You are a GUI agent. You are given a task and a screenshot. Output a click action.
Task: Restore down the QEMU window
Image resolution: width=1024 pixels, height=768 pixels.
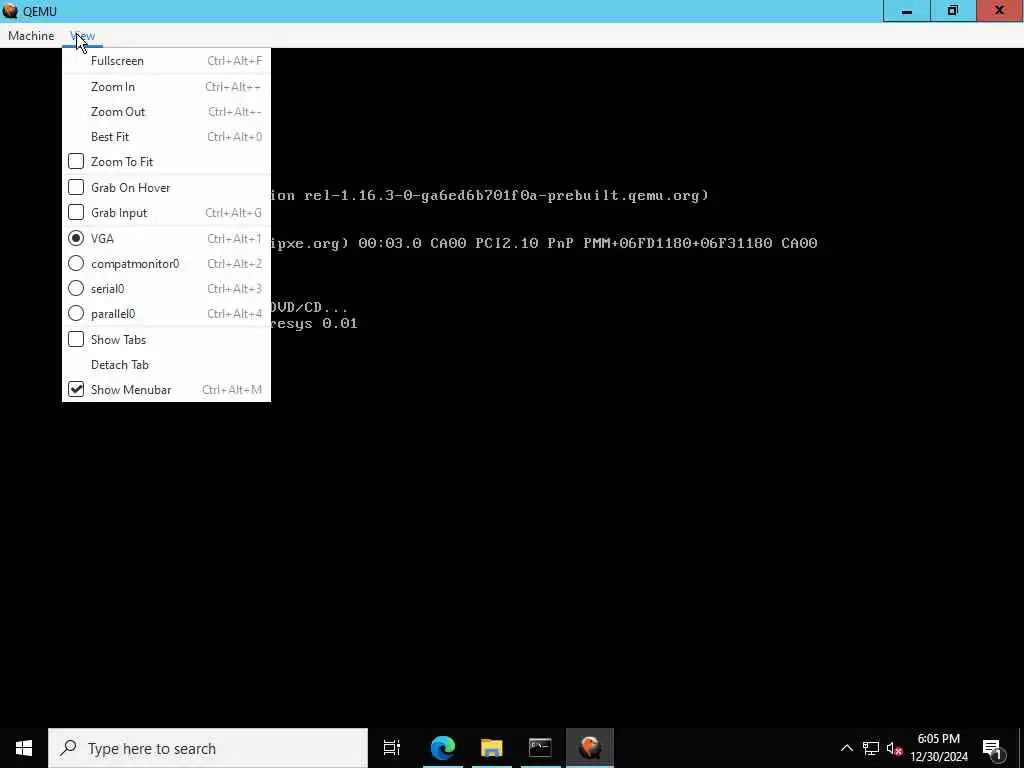point(953,11)
